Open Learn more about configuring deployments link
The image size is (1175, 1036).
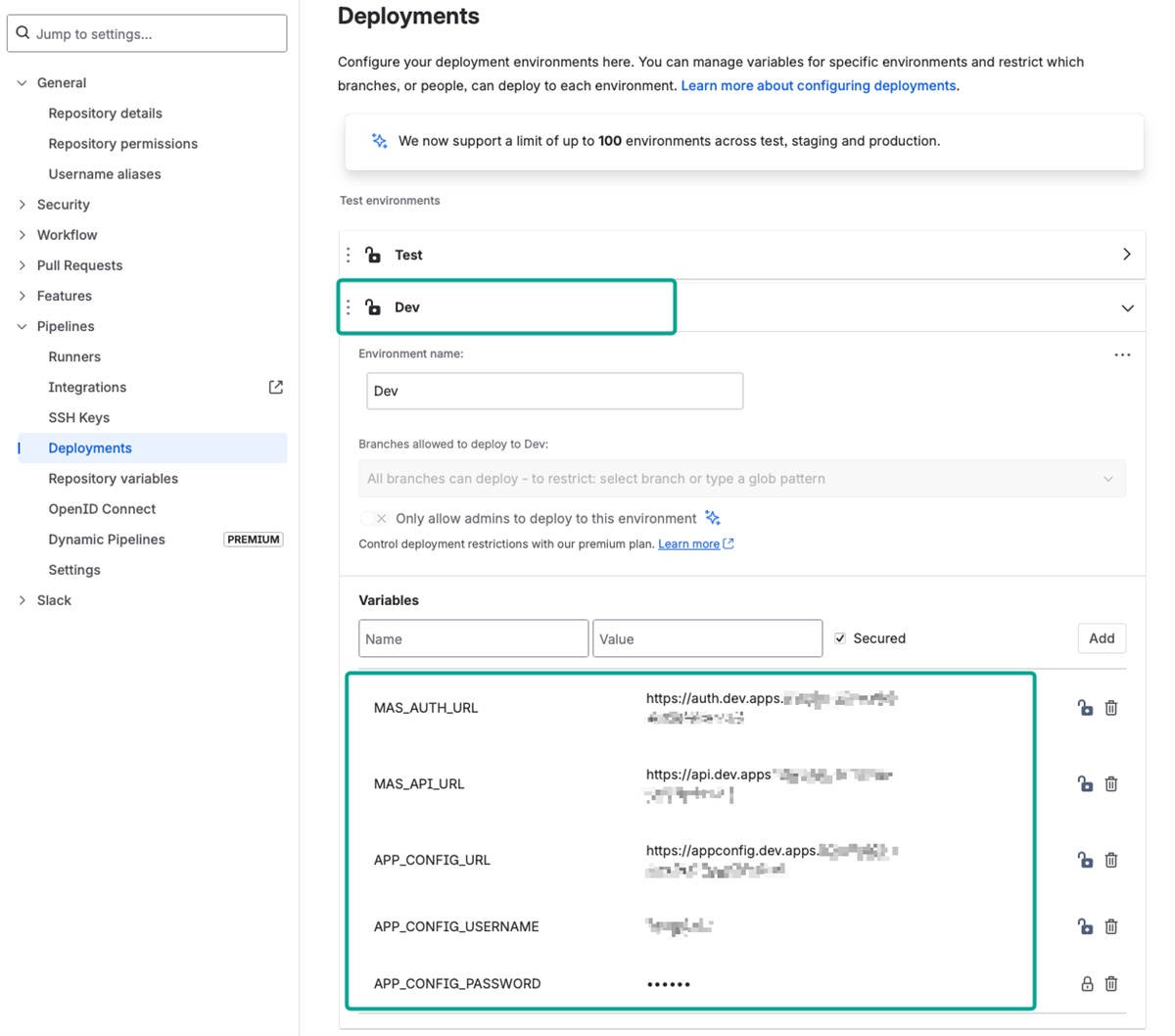coord(819,86)
